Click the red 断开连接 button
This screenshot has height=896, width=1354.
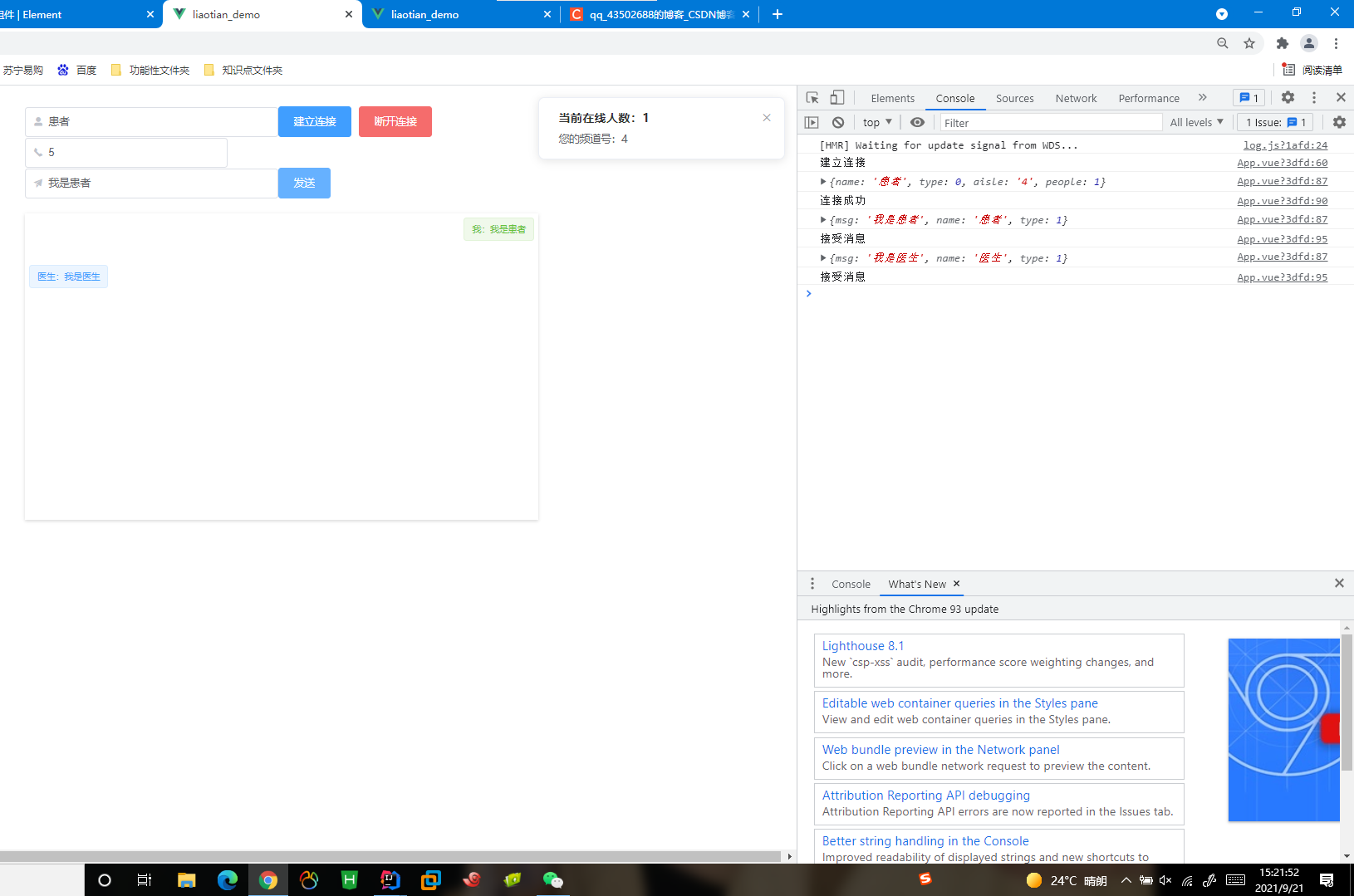(x=395, y=121)
